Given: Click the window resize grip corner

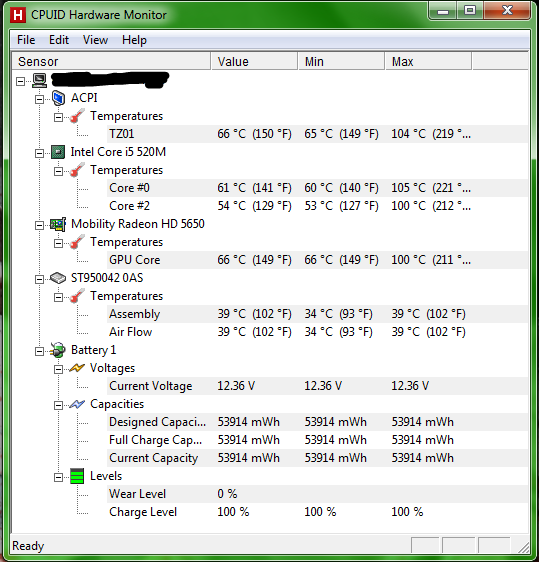Looking at the screenshot, I should (x=523, y=547).
